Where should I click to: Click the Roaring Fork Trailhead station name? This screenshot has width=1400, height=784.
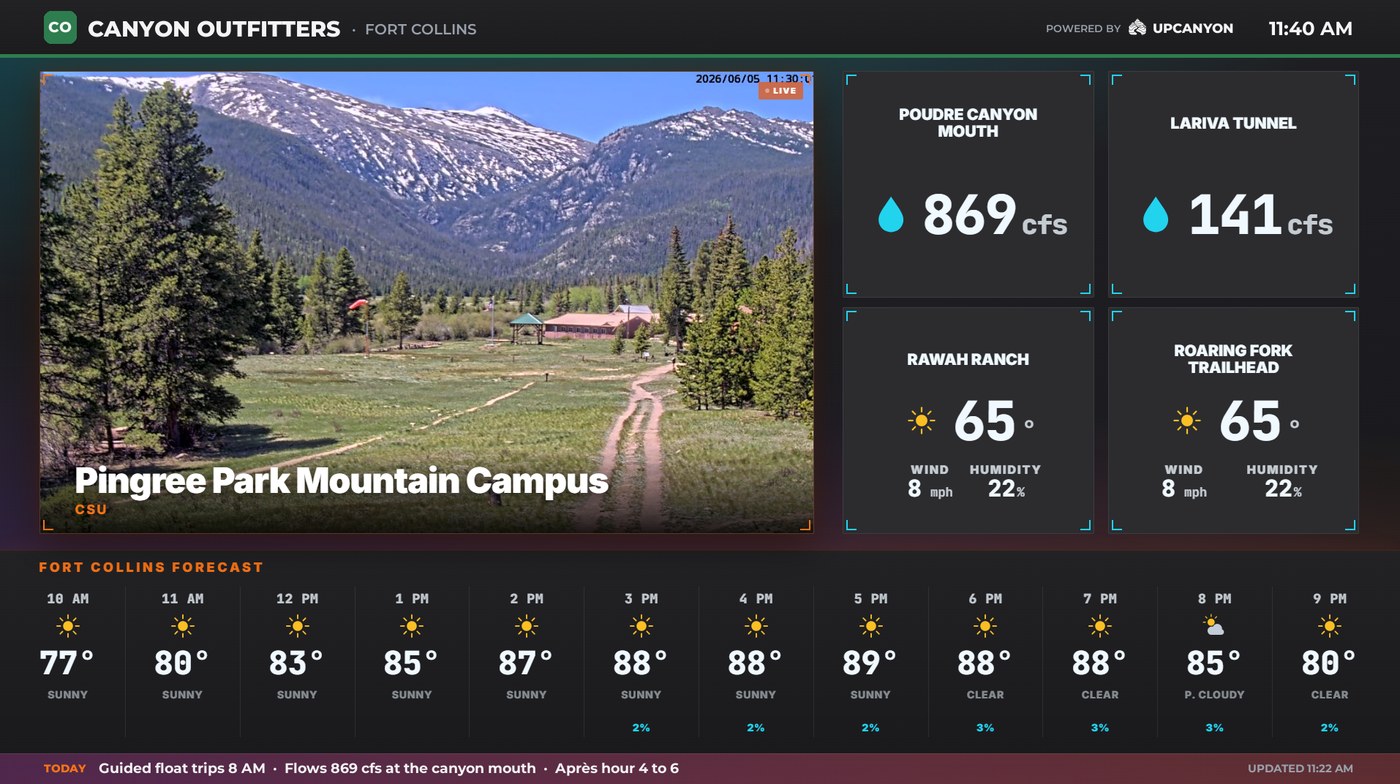[1233, 359]
